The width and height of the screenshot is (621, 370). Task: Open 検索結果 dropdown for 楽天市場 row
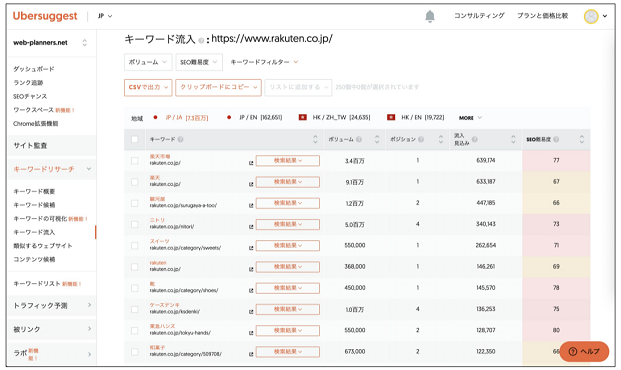[x=288, y=160]
